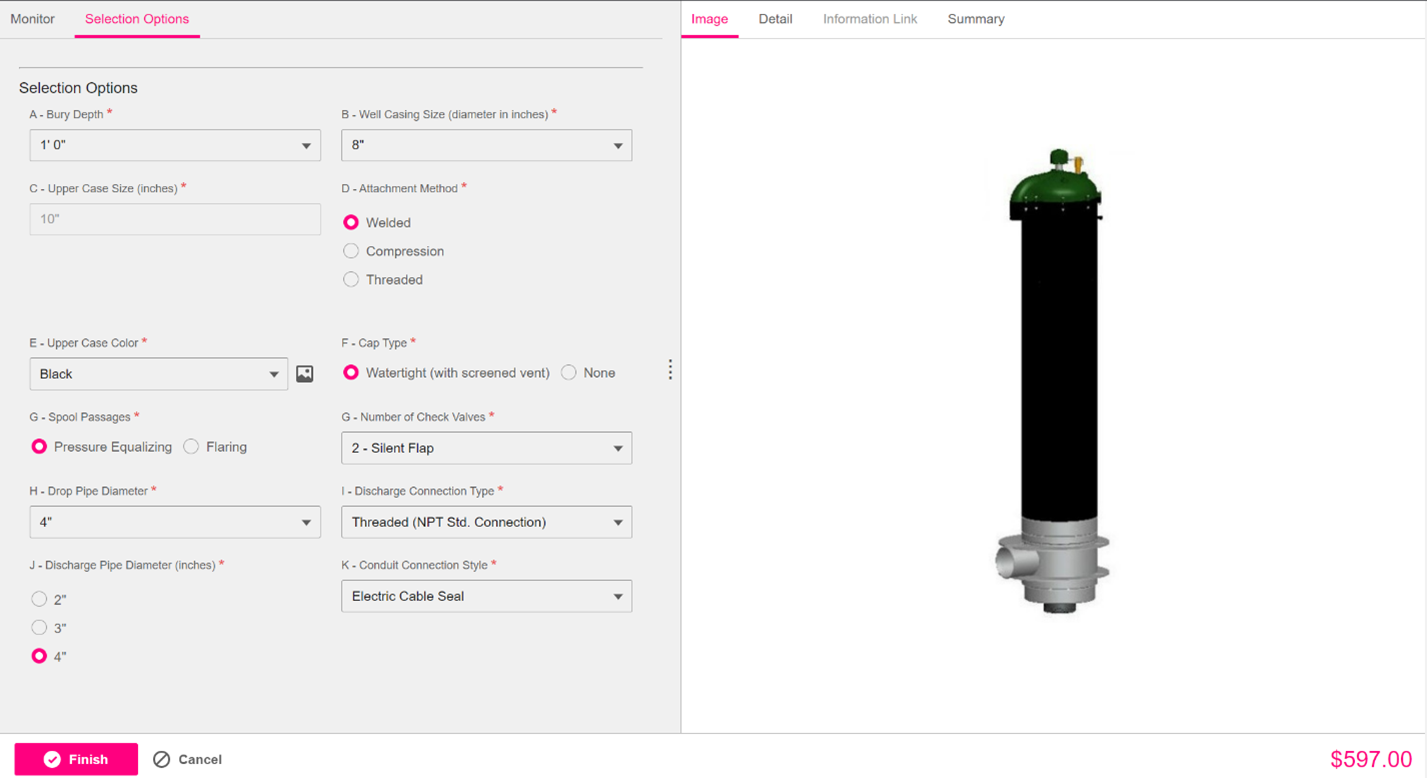1427x778 pixels.
Task: Choose Watertight (with screened vent) cap type
Action: 351,372
